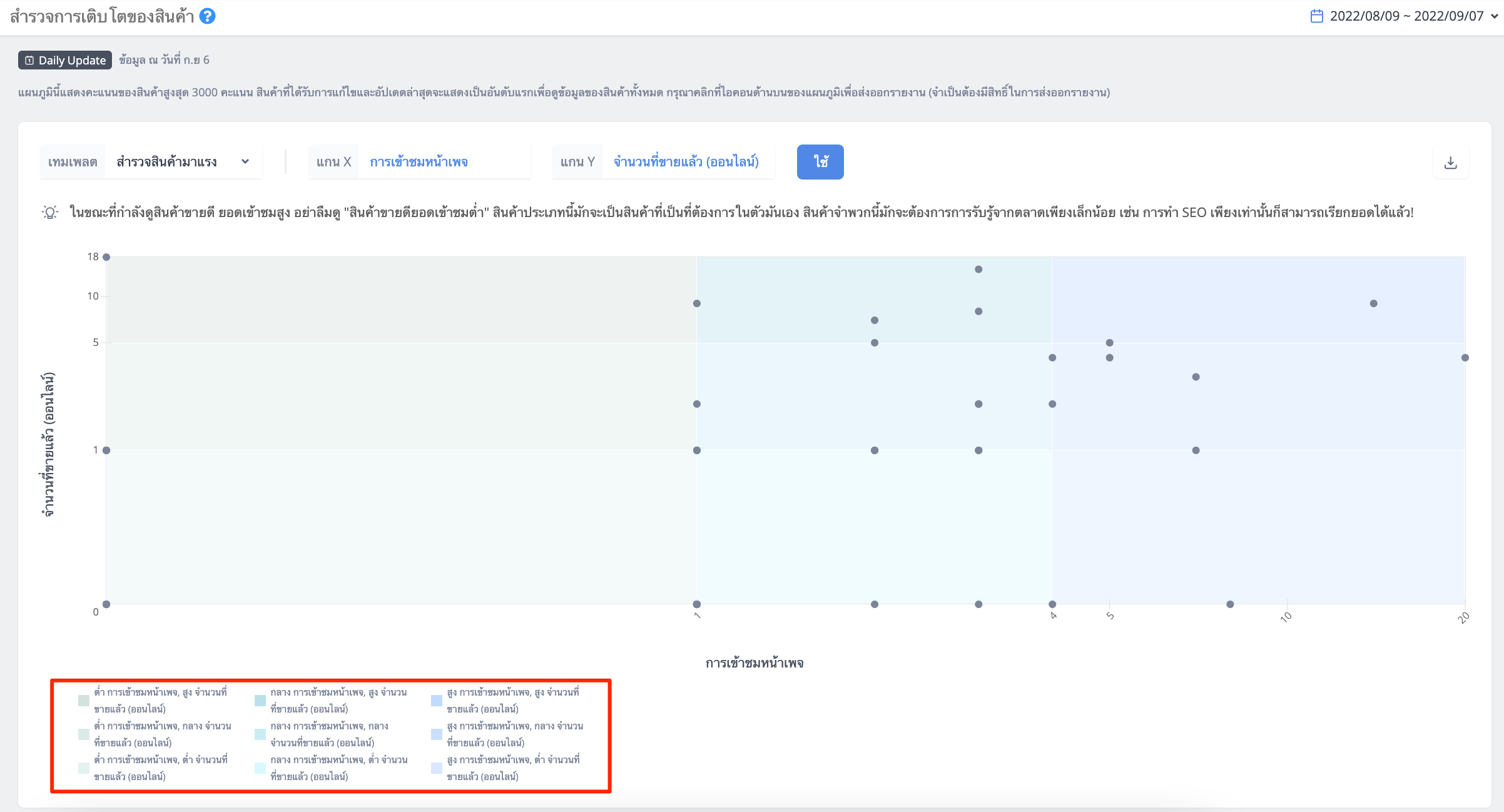This screenshot has height=812, width=1504.
Task: Toggle legend กลาง การเข้าชมหน้าเพจ, กลาง จำนวนที่ขายแล้ว
Action: coord(322,734)
